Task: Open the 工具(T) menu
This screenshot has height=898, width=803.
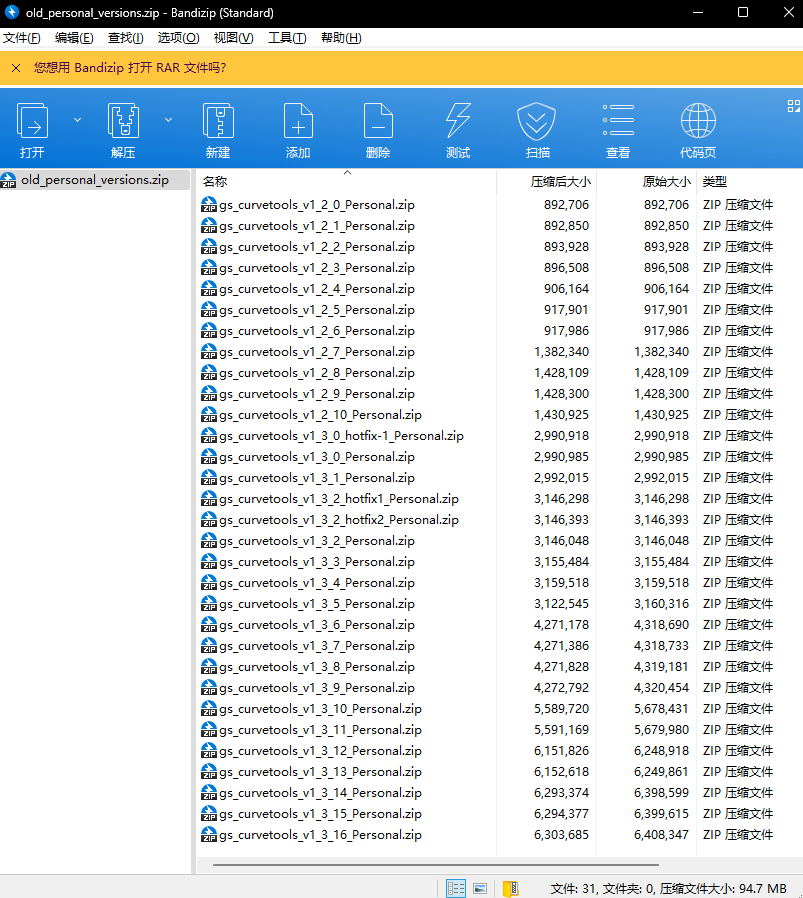Action: click(x=287, y=38)
